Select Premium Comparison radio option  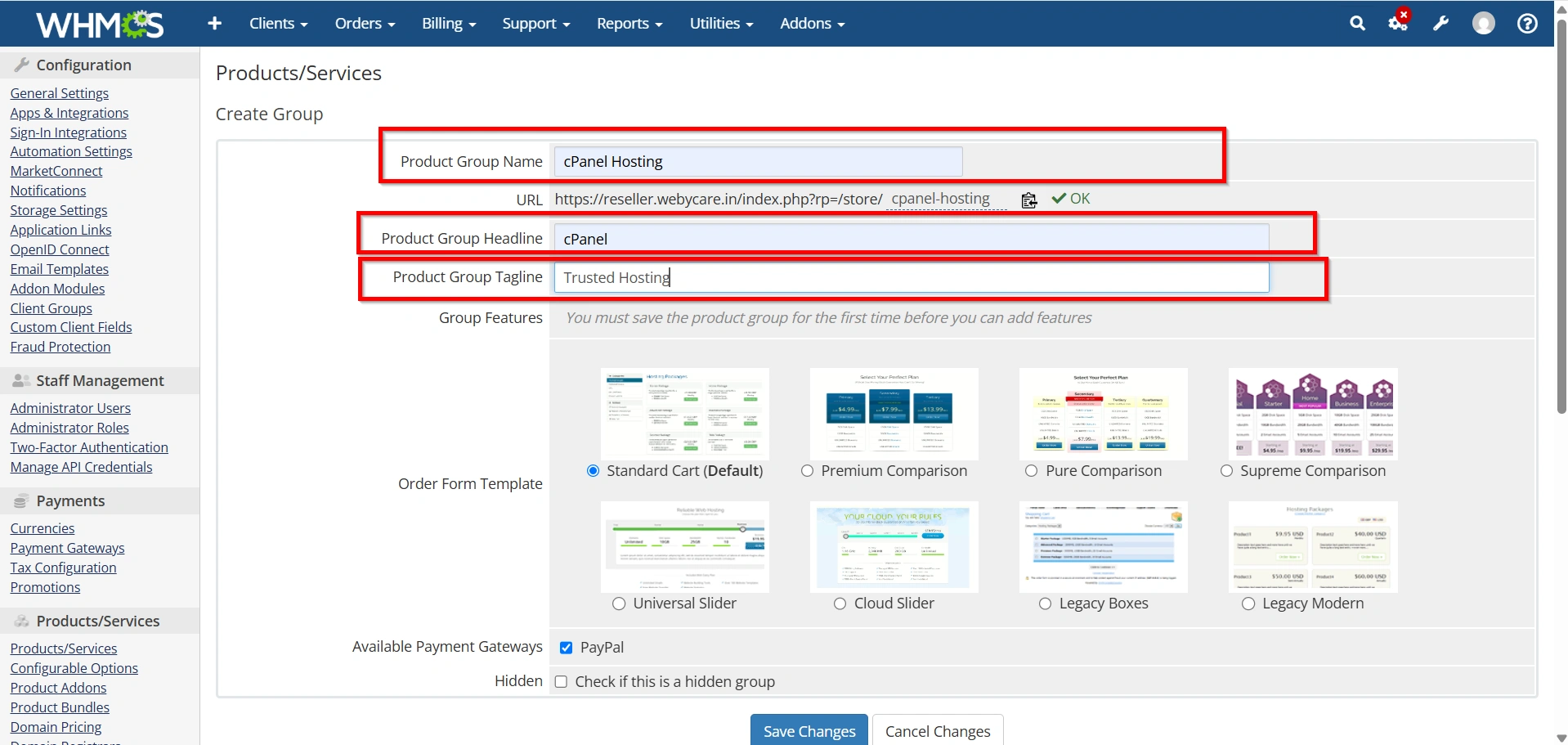coord(807,471)
